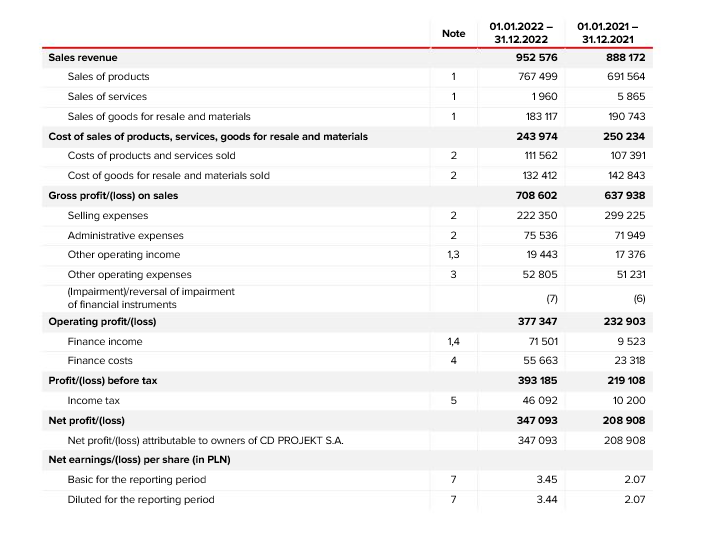
Task: Click the "Sales revenue" row label
Action: (83, 58)
